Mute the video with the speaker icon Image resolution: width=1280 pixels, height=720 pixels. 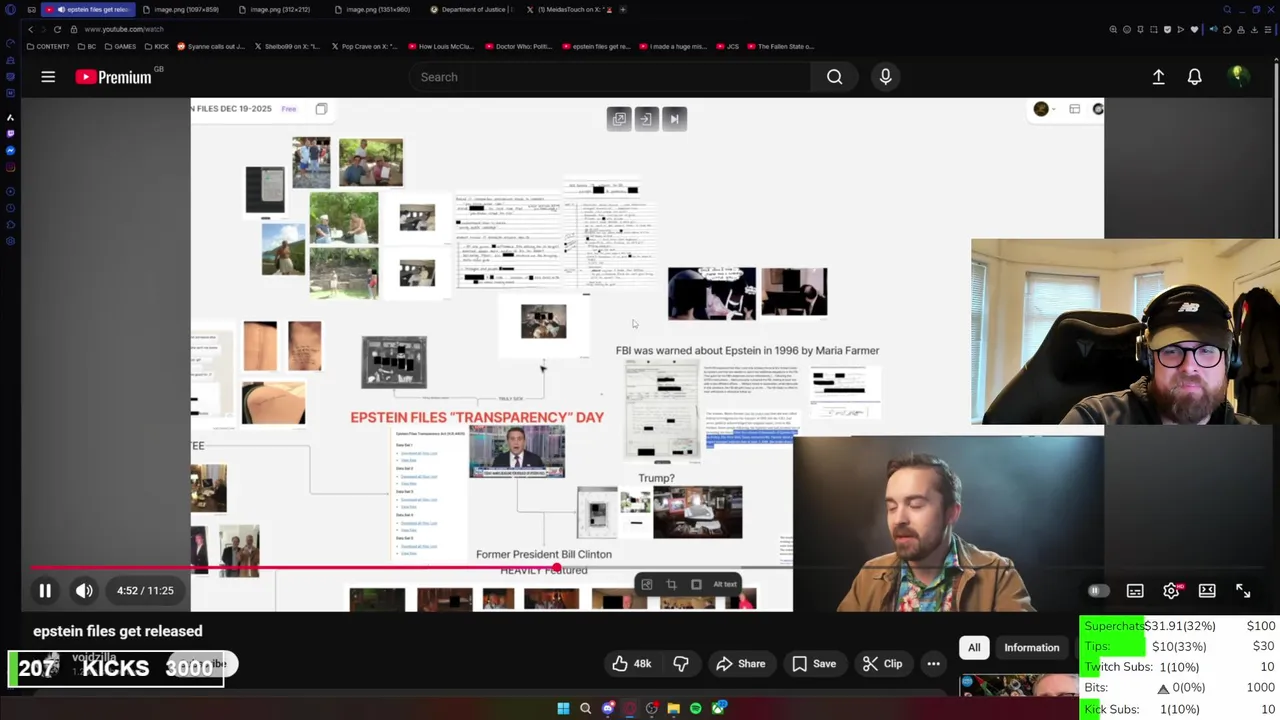tap(84, 591)
